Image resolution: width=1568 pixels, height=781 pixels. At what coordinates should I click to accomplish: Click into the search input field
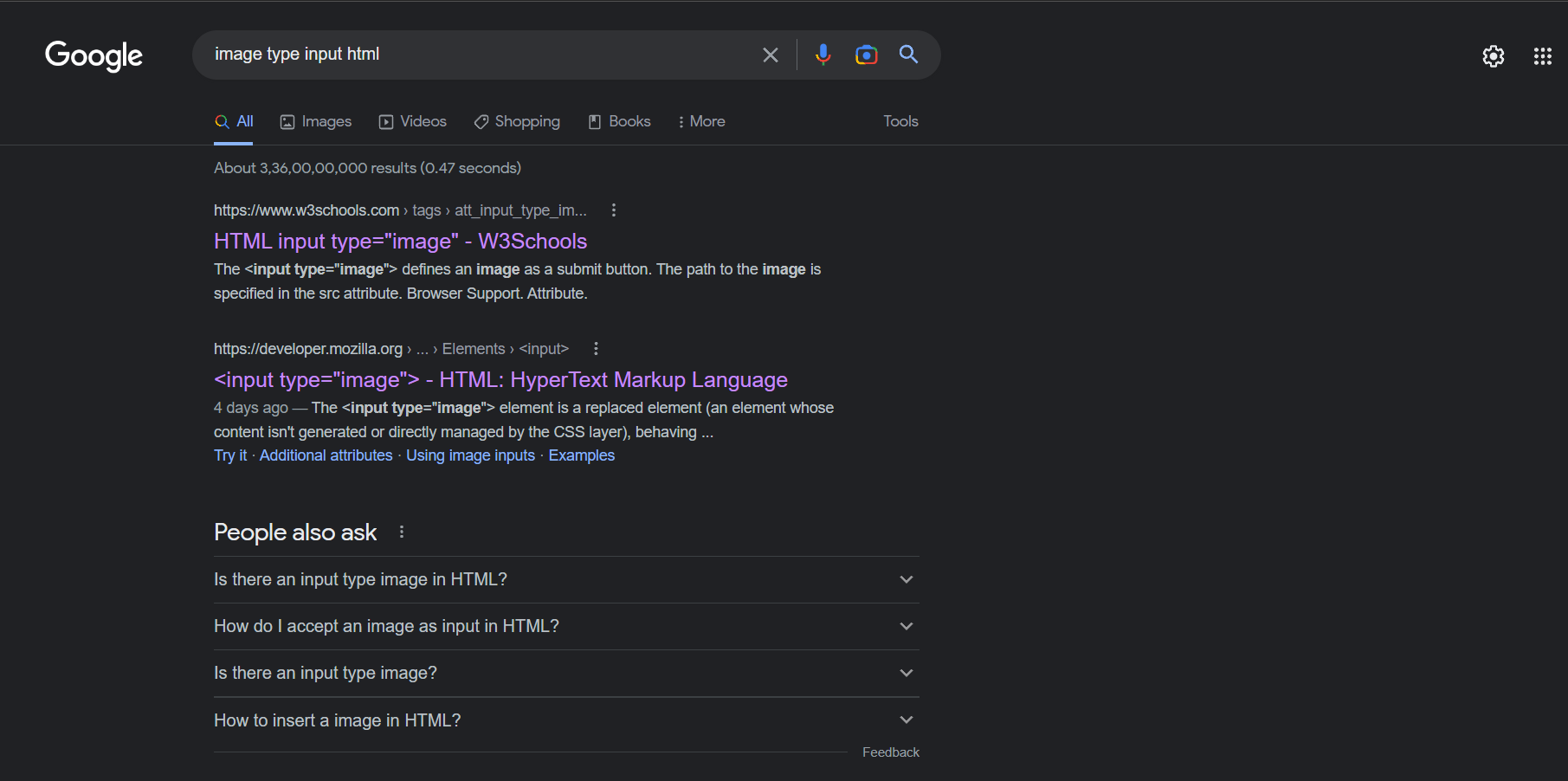476,55
